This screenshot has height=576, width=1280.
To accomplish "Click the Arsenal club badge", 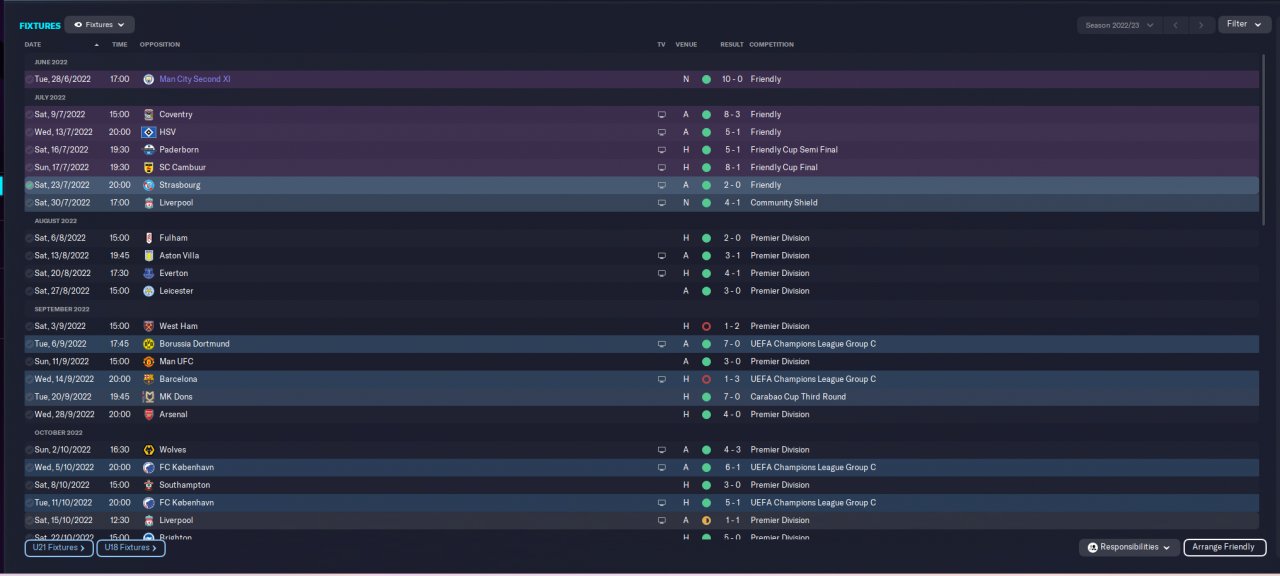I will (x=148, y=414).
